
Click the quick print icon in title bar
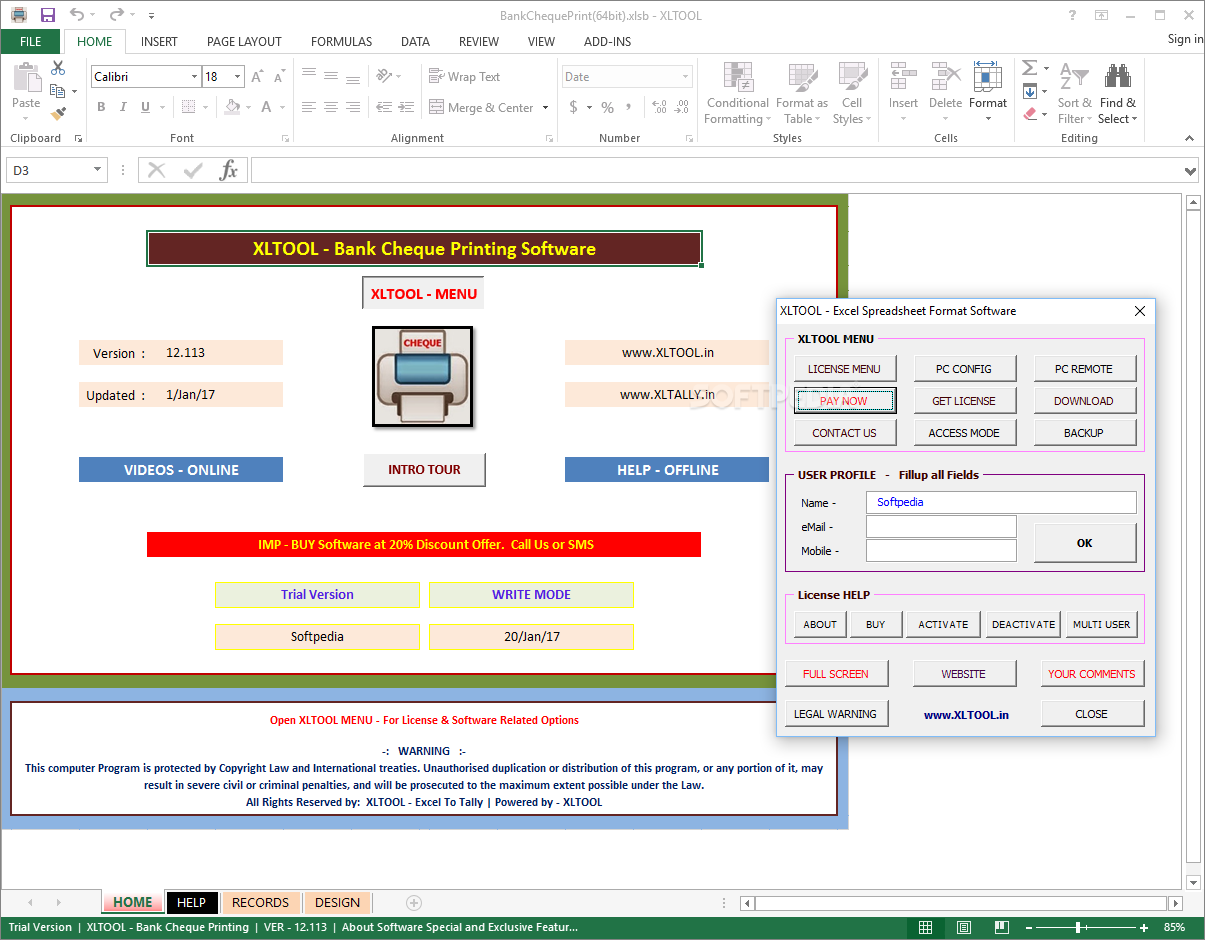tap(18, 15)
